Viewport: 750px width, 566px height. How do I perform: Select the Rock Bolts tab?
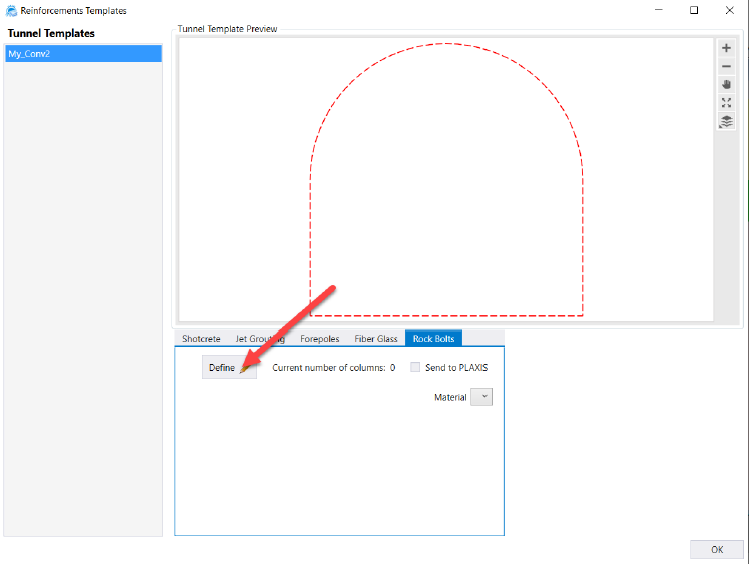433,339
